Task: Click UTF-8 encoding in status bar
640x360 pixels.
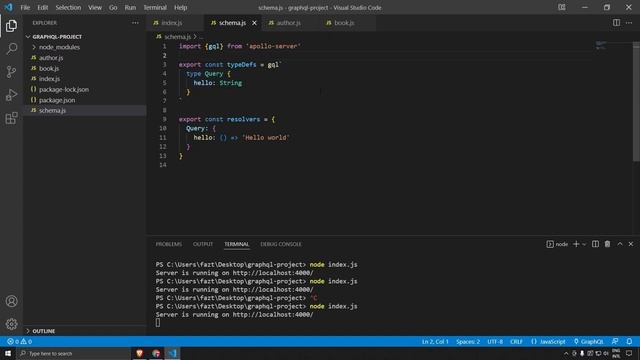Action: pyautogui.click(x=495, y=342)
